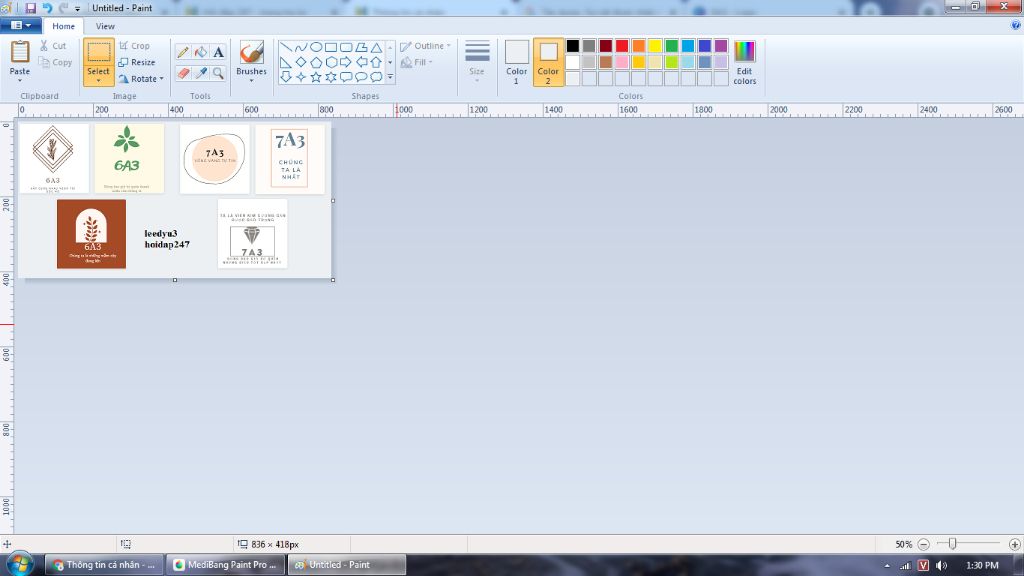Screen dimensions: 1024x576
Task: Select the Fill with color bucket tool
Action: click(x=200, y=52)
